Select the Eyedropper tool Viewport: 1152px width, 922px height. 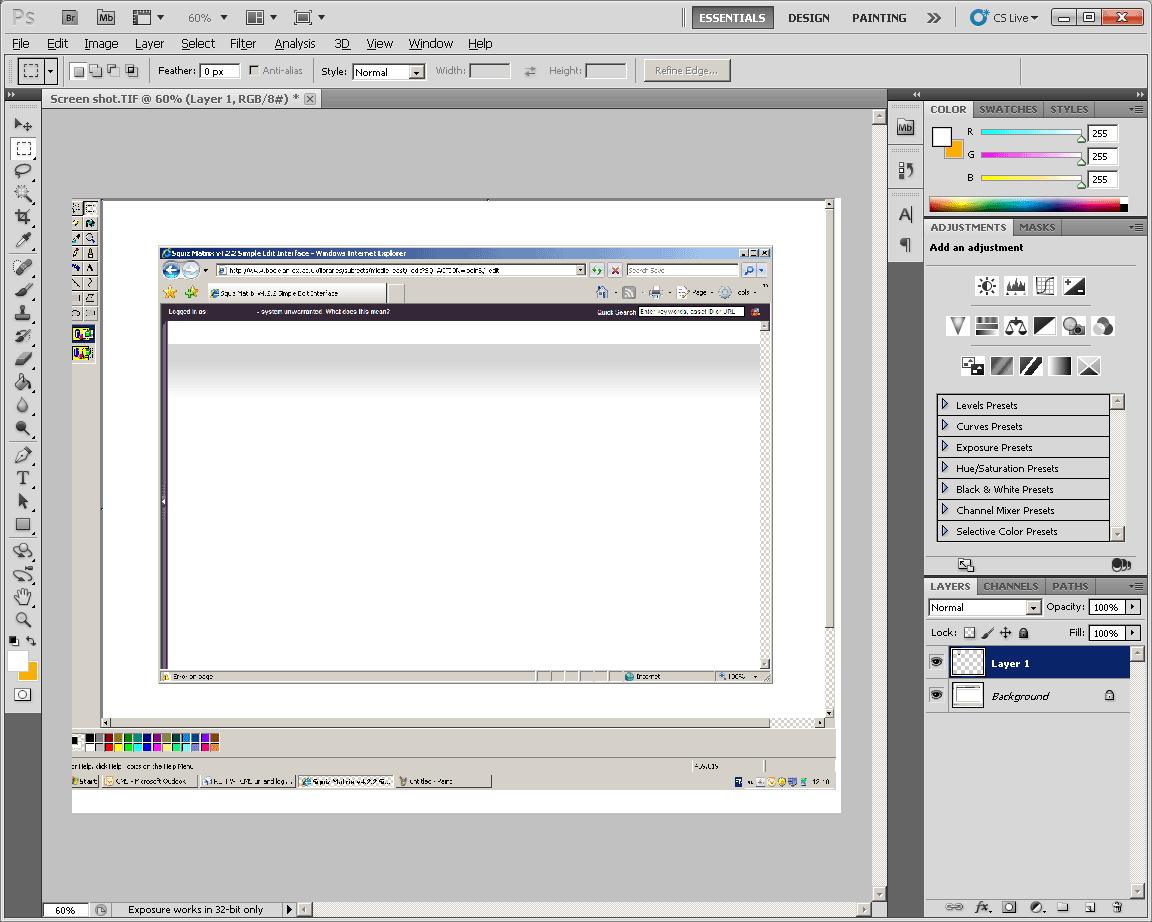click(x=23, y=240)
